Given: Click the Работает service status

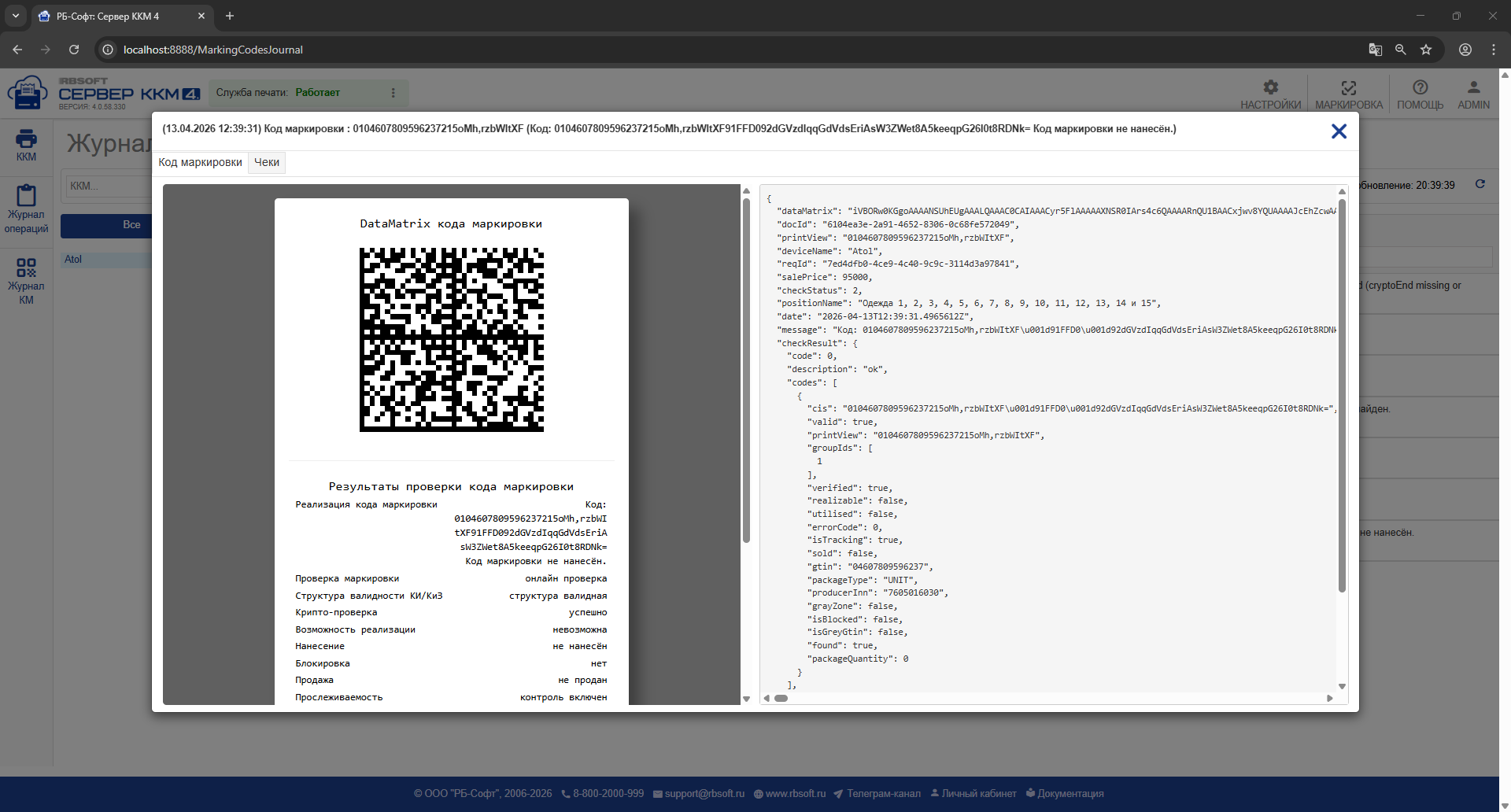Looking at the screenshot, I should [x=318, y=93].
